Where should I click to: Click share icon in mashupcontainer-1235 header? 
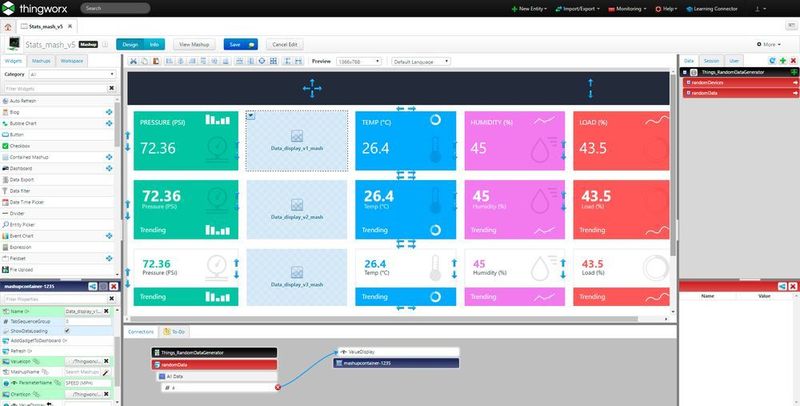[x=93, y=287]
